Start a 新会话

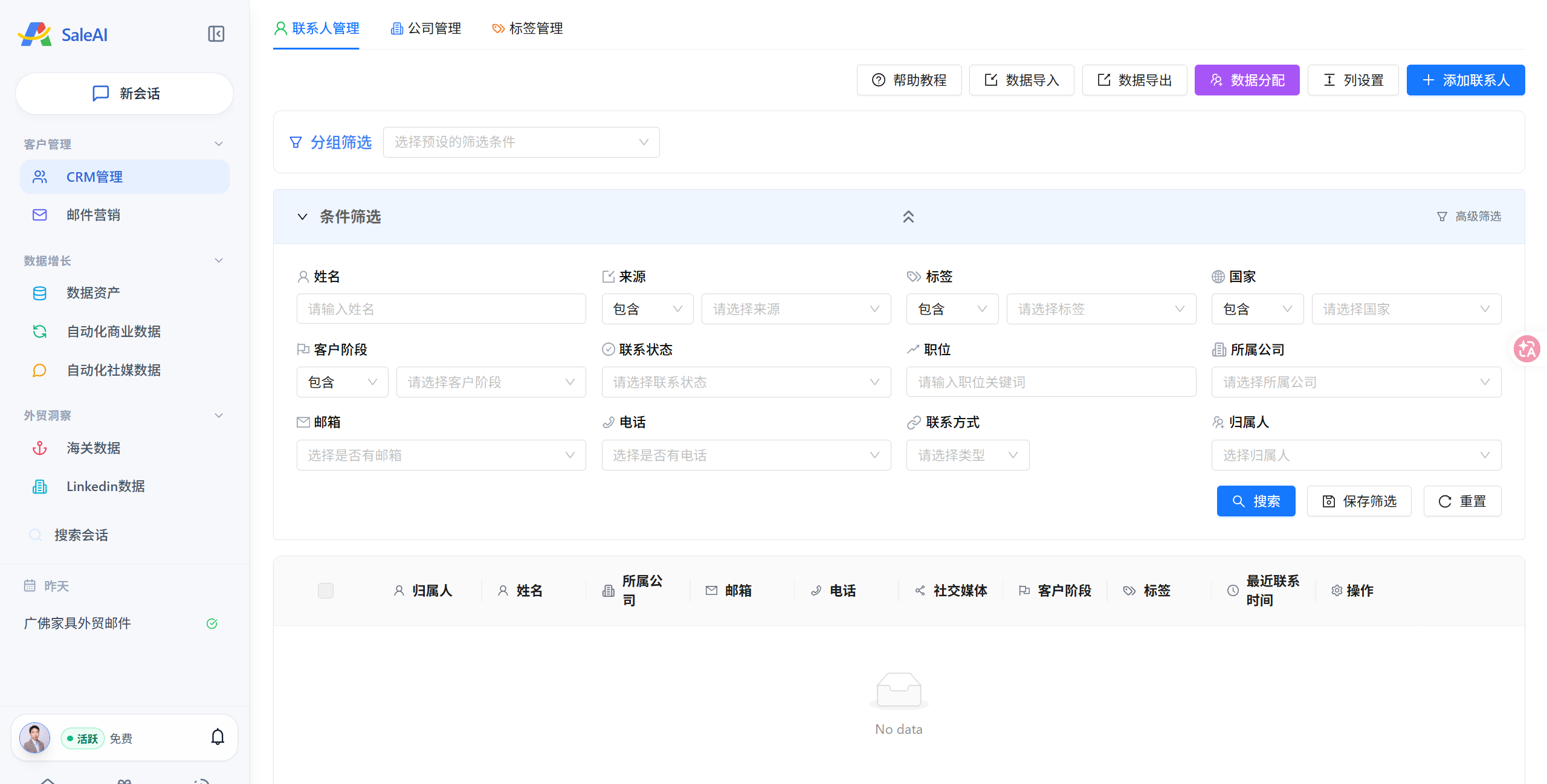tap(124, 94)
